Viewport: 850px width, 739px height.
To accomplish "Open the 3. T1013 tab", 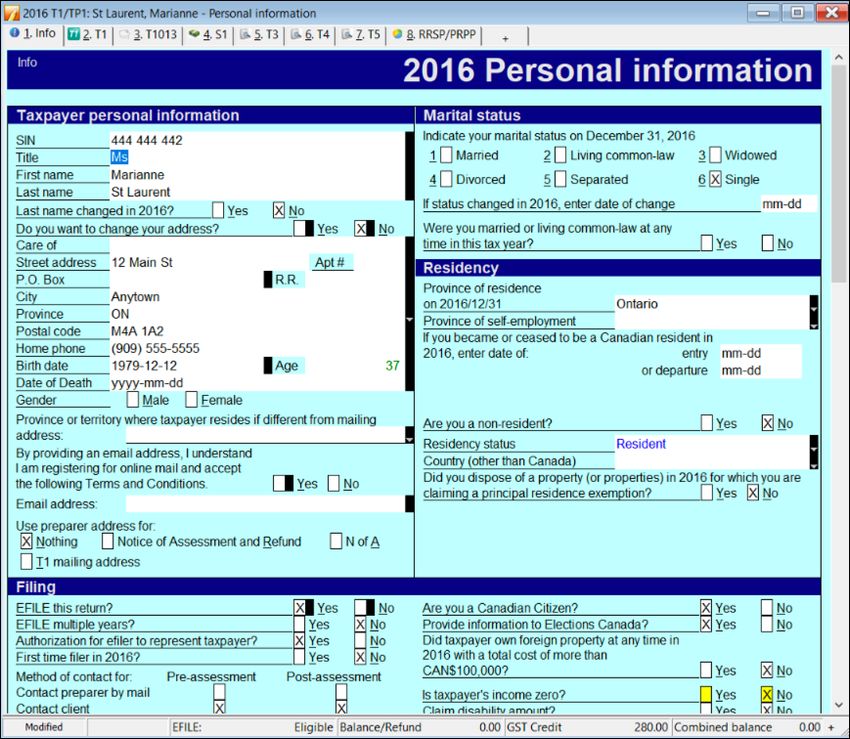I will (148, 34).
